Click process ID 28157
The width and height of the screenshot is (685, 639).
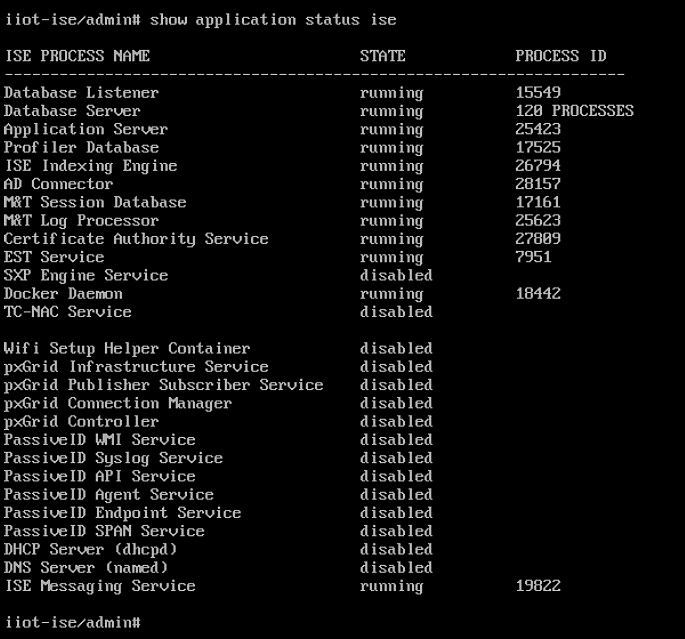[538, 184]
